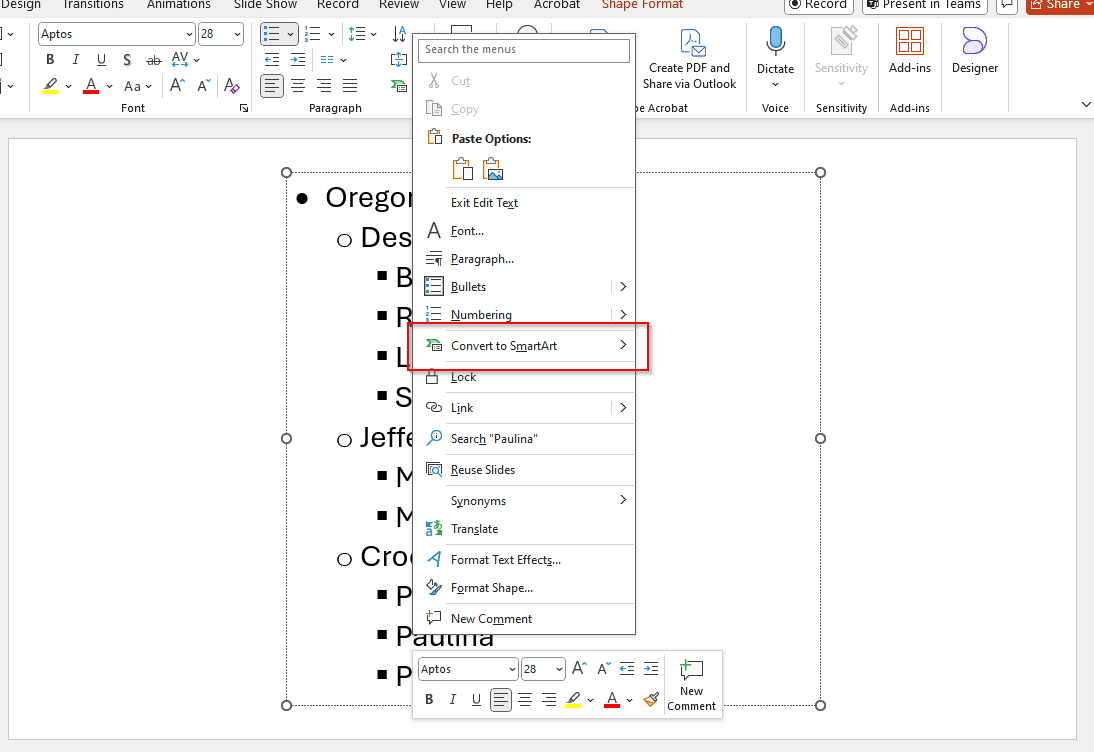Click Search "Paulina"
Viewport: 1094px width, 752px height.
pos(524,439)
